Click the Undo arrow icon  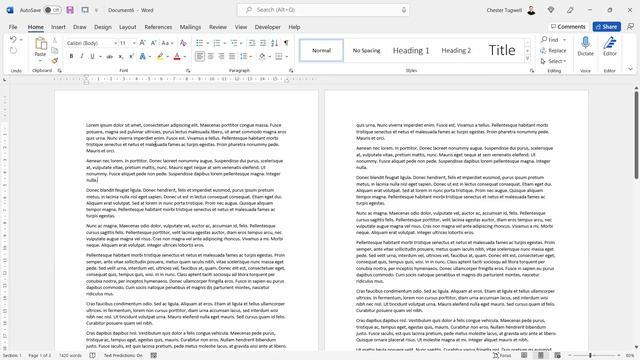[13, 40]
